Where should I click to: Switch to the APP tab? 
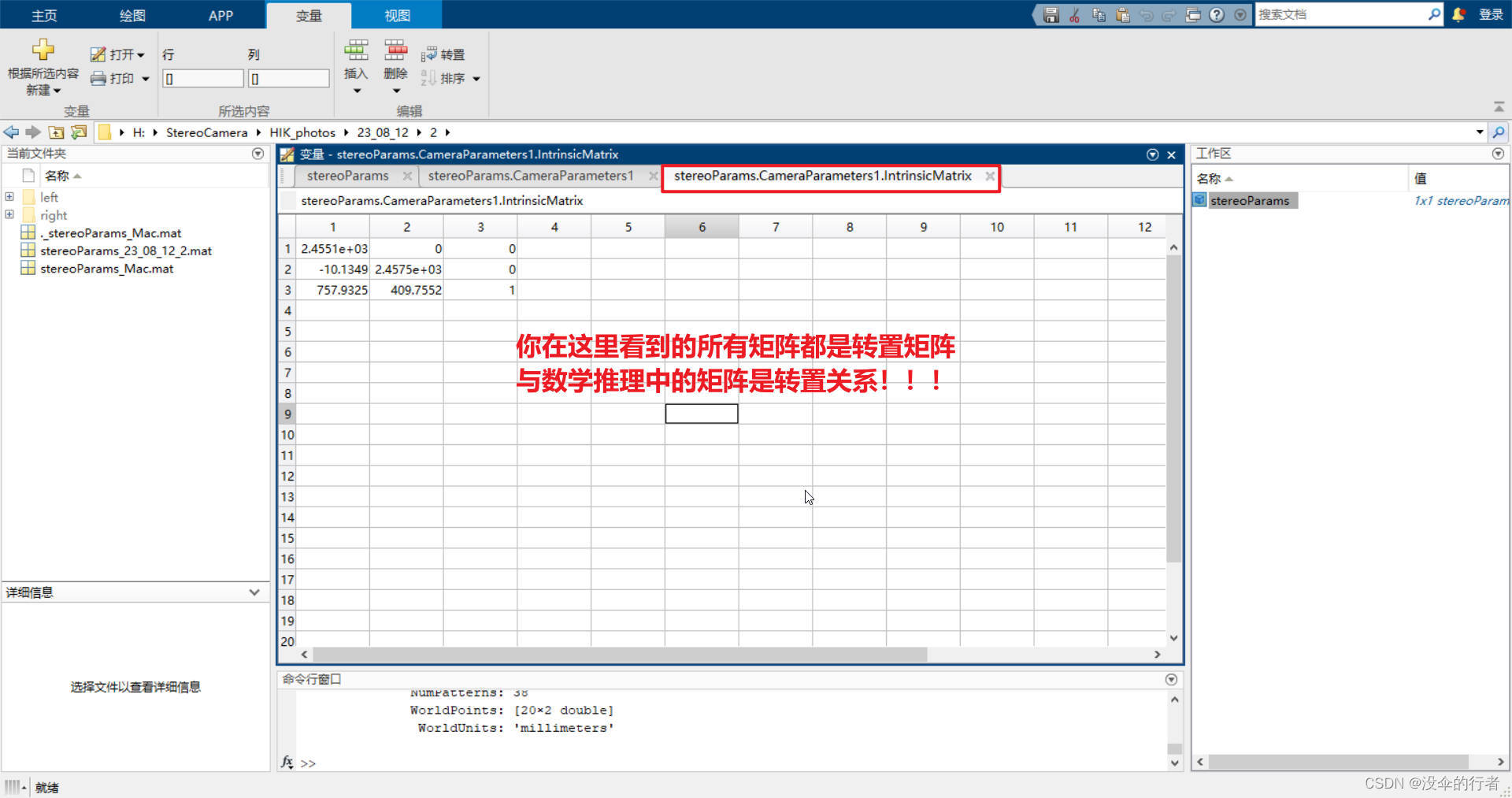pyautogui.click(x=220, y=15)
